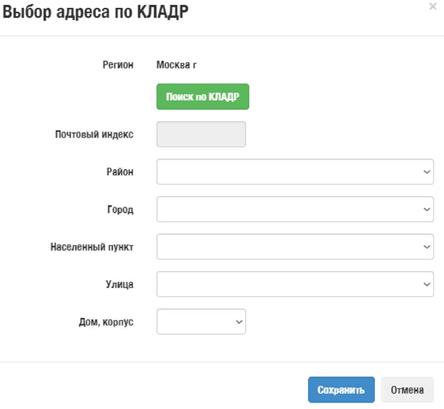Click the Населенный пункт field label
The height and width of the screenshot is (409, 444).
coord(92,247)
